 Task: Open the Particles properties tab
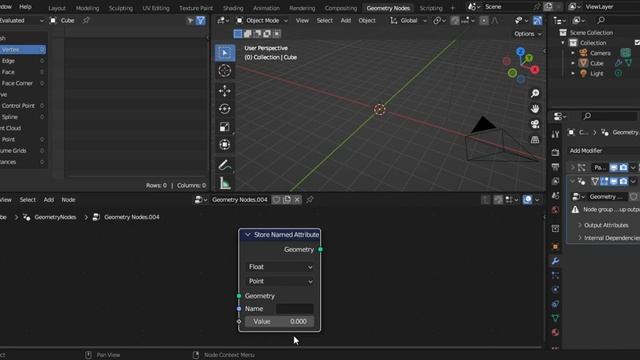tap(555, 276)
